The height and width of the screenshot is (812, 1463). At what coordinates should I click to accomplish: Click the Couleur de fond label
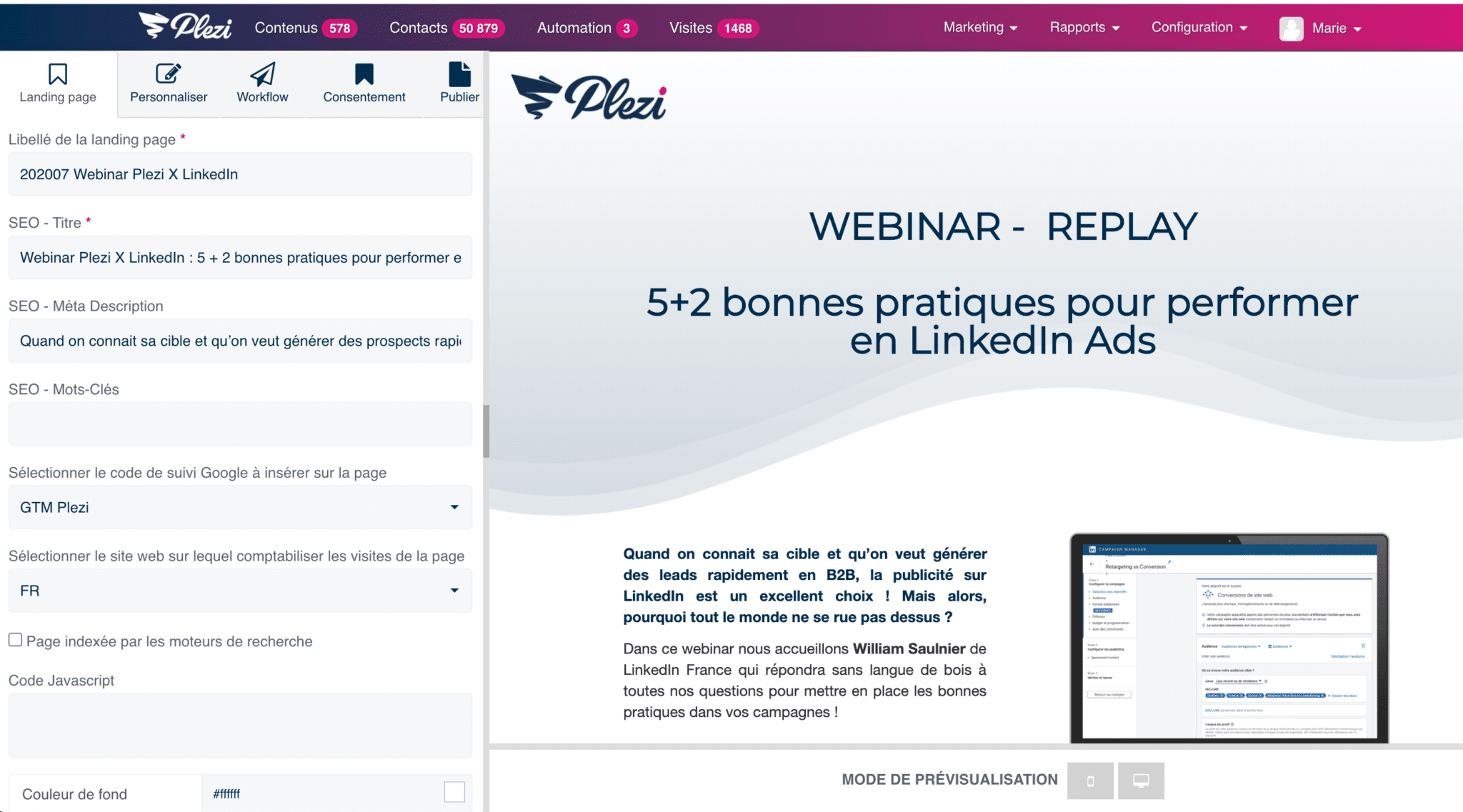tap(74, 794)
